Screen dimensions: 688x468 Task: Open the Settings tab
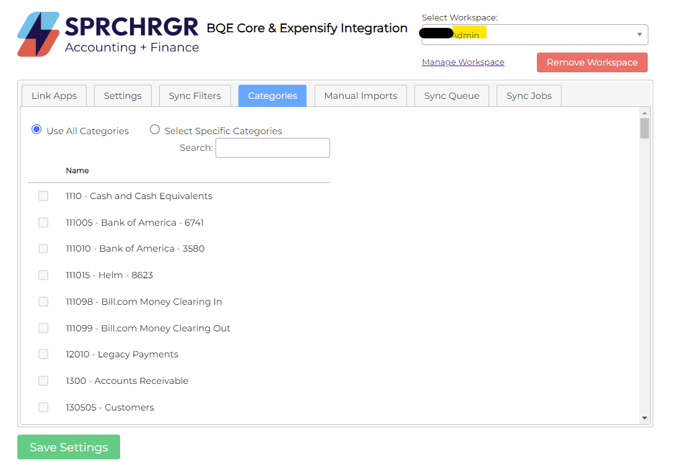[122, 96]
